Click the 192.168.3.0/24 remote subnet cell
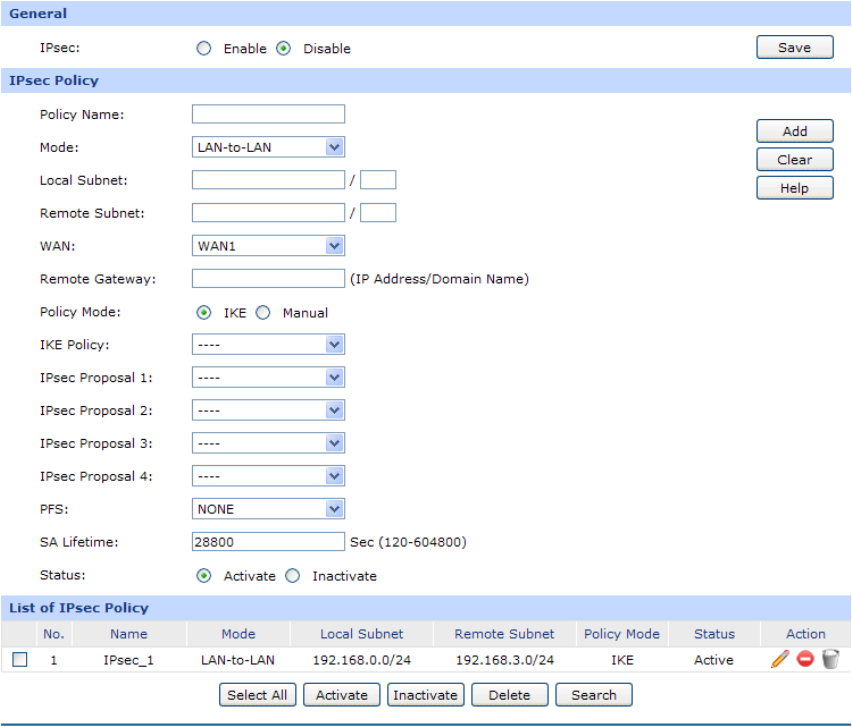852x727 pixels. (x=505, y=660)
